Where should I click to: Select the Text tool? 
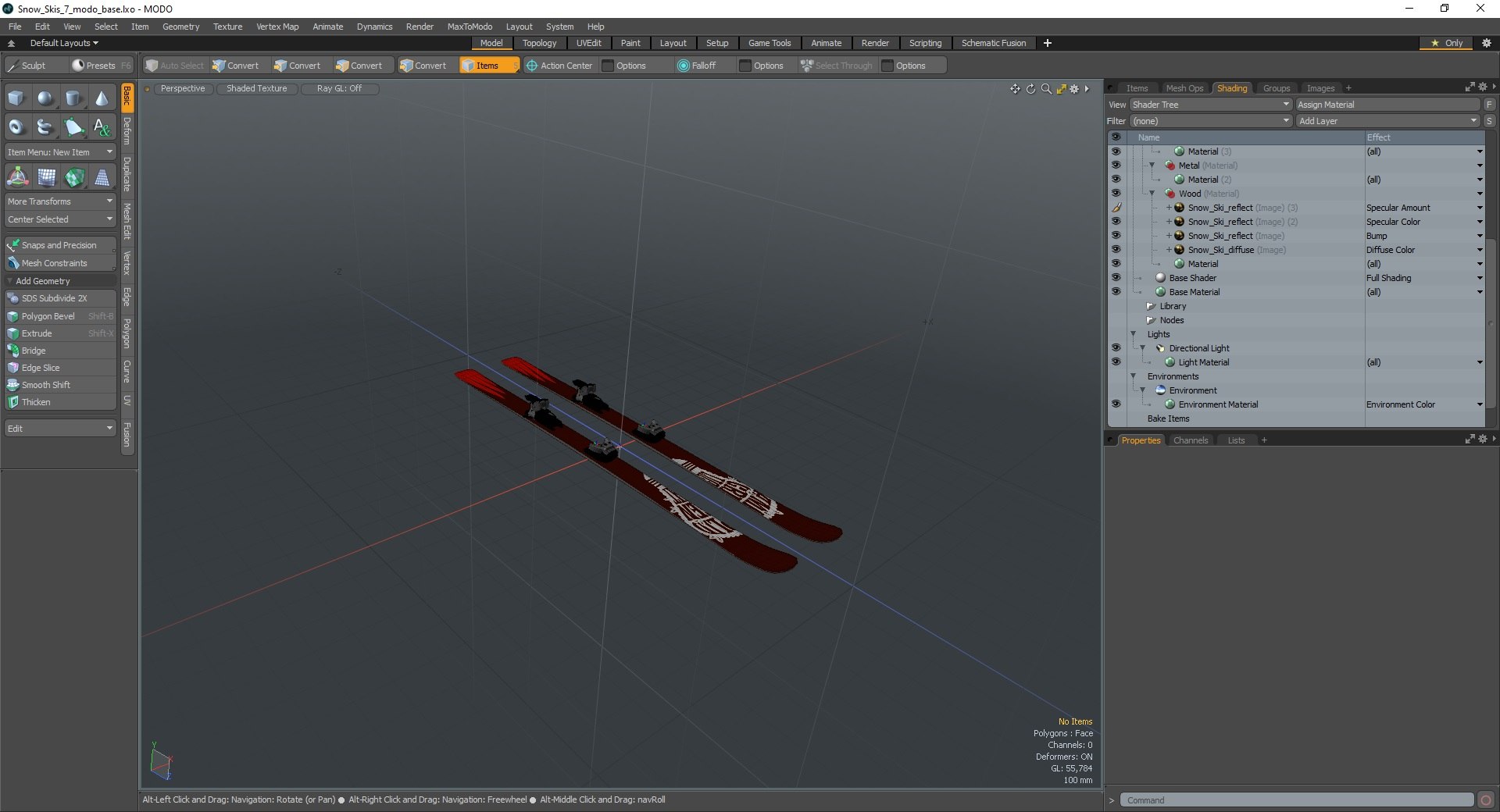click(x=102, y=126)
